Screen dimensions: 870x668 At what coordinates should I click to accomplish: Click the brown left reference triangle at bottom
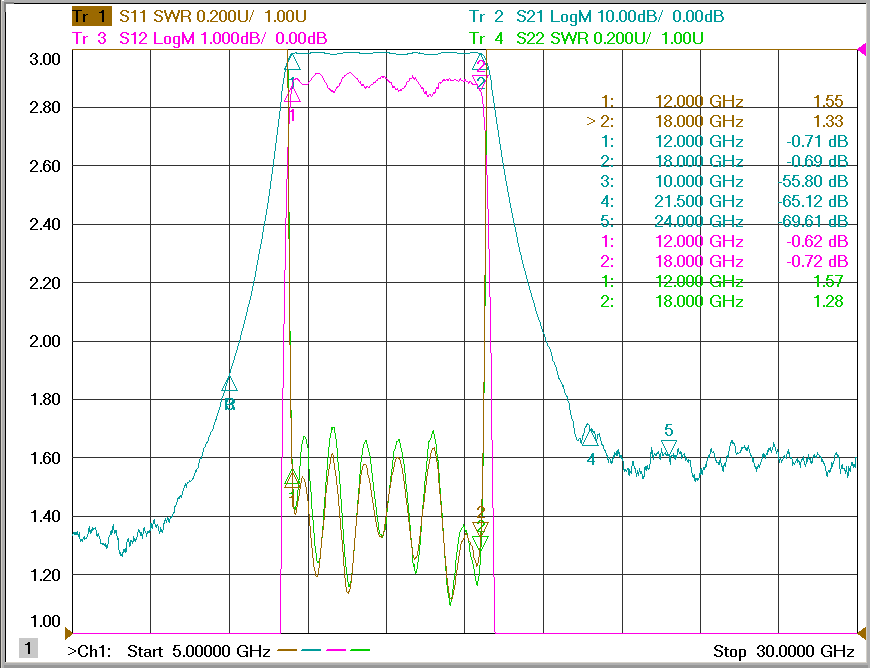(x=69, y=632)
